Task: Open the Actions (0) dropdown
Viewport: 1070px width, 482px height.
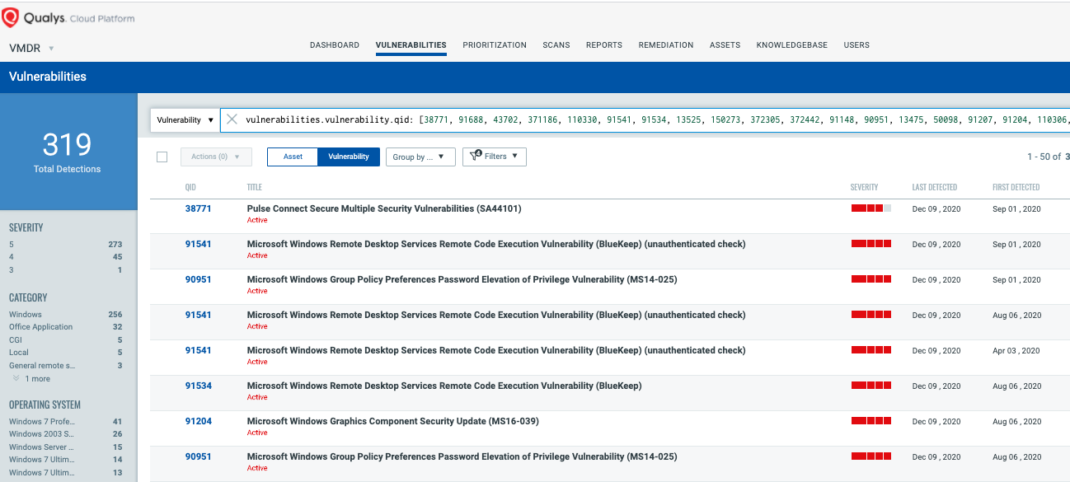Action: point(216,157)
